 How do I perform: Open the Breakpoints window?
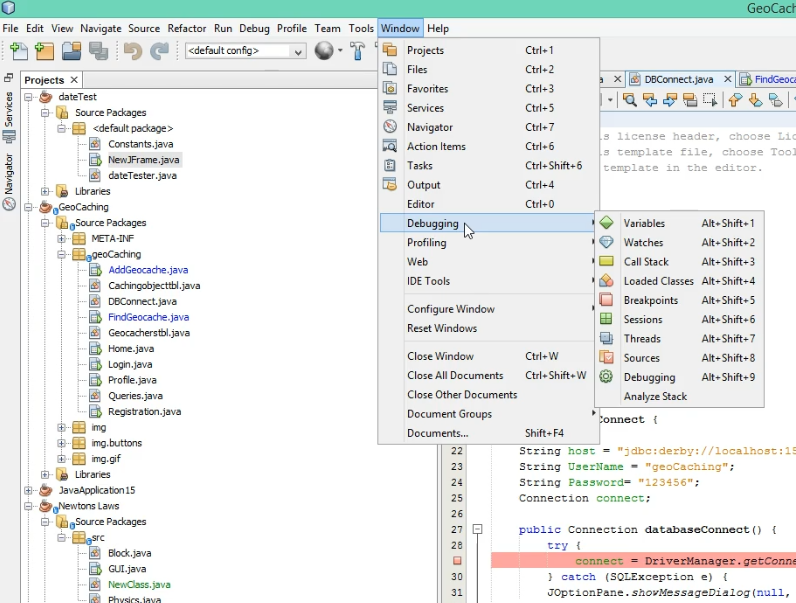(679, 300)
